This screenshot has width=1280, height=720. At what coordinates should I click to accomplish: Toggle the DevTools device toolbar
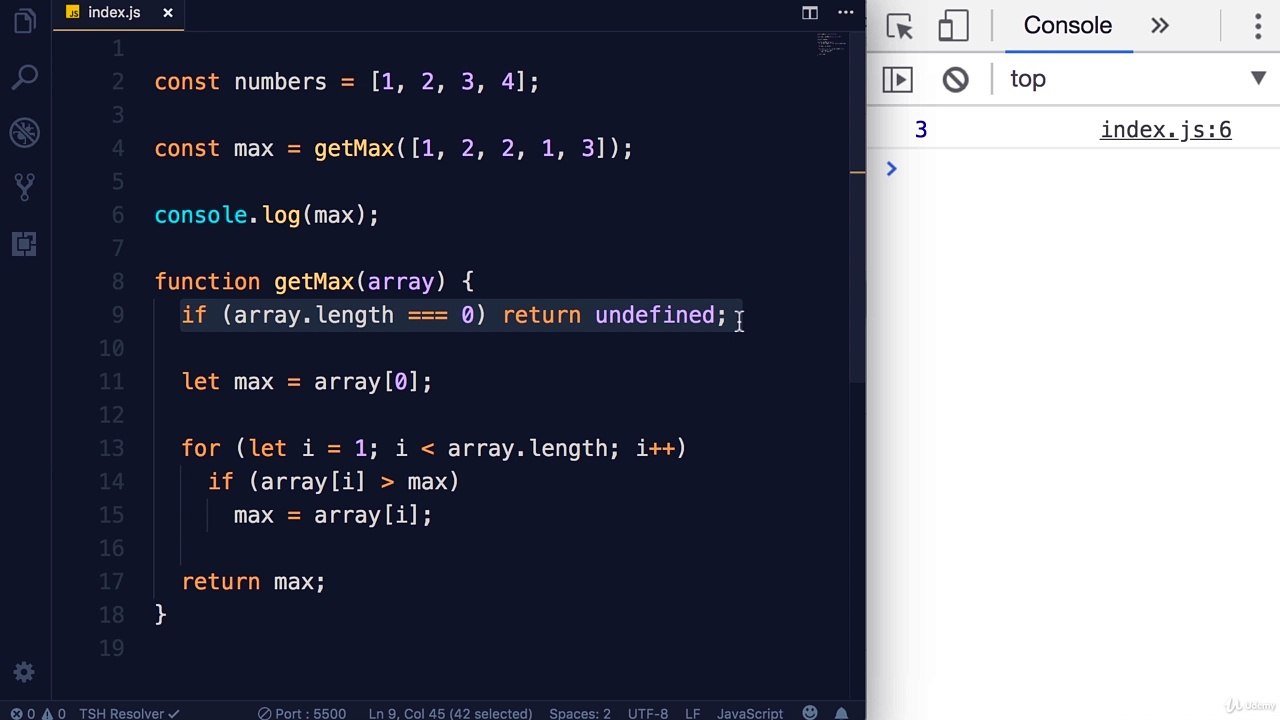pos(953,26)
